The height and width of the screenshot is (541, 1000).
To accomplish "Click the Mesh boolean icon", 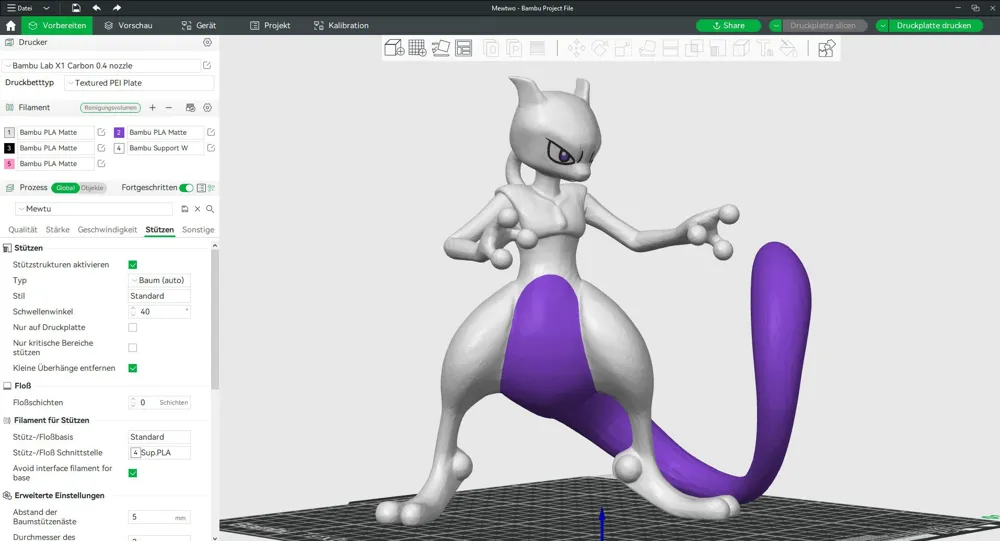I will click(694, 48).
